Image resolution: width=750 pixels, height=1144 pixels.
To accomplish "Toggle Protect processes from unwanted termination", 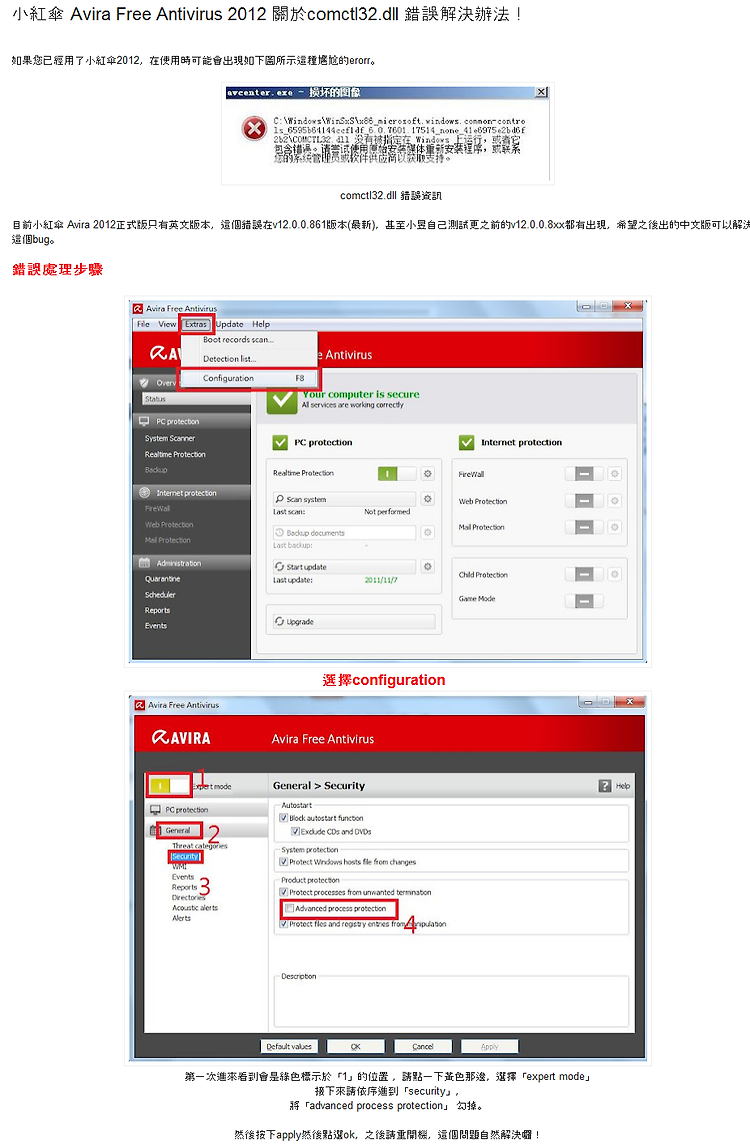I will point(284,892).
